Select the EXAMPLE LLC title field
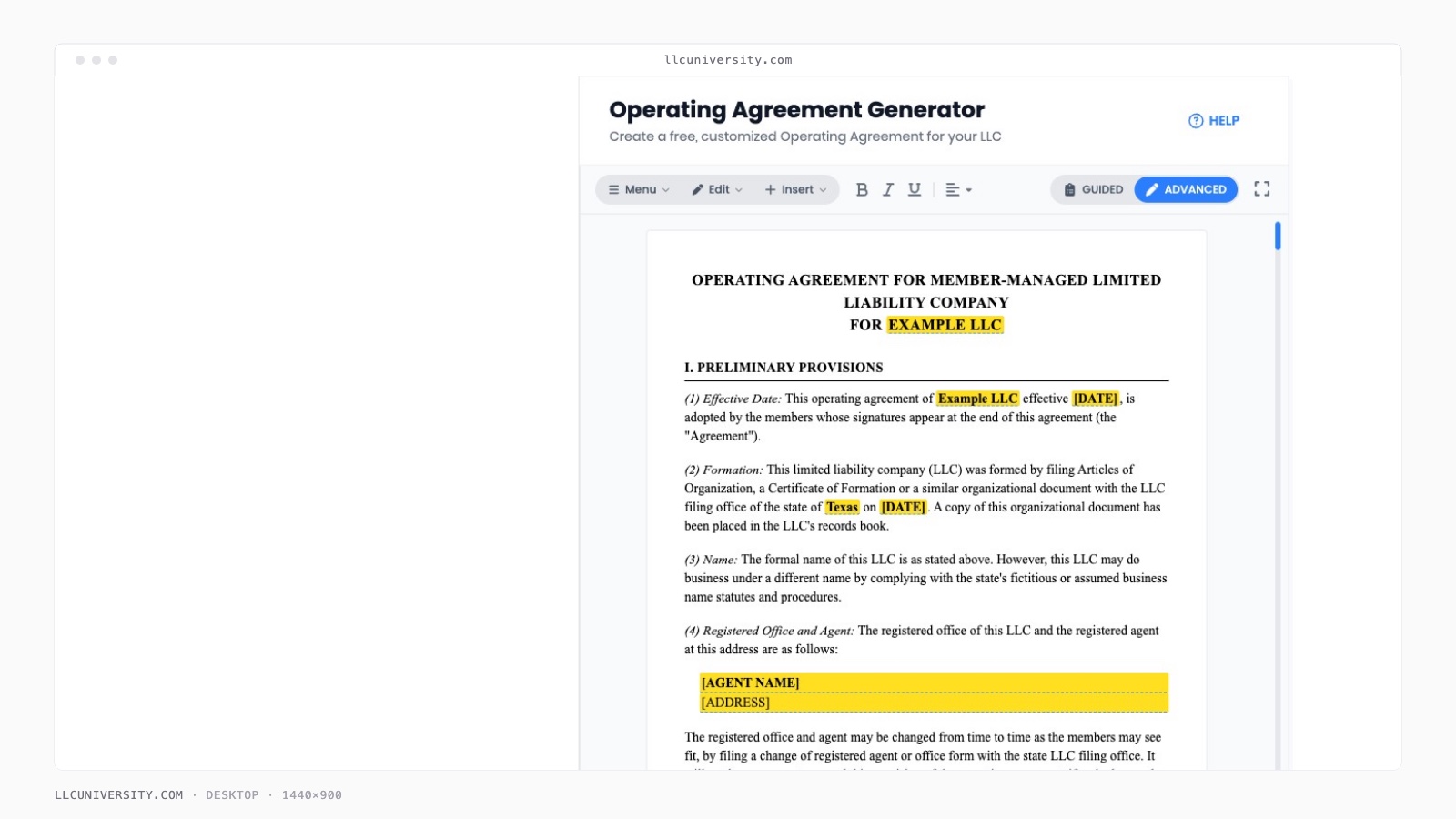 [x=945, y=325]
